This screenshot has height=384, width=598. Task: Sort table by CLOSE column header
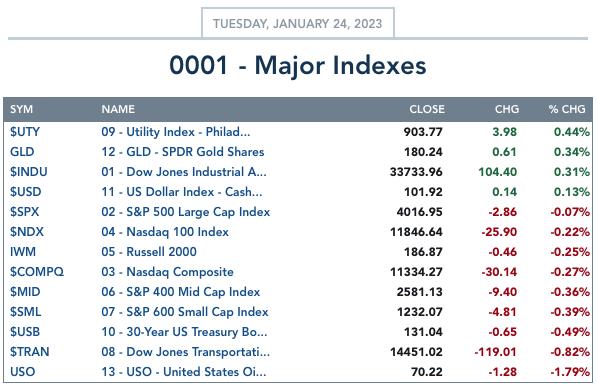(x=427, y=109)
